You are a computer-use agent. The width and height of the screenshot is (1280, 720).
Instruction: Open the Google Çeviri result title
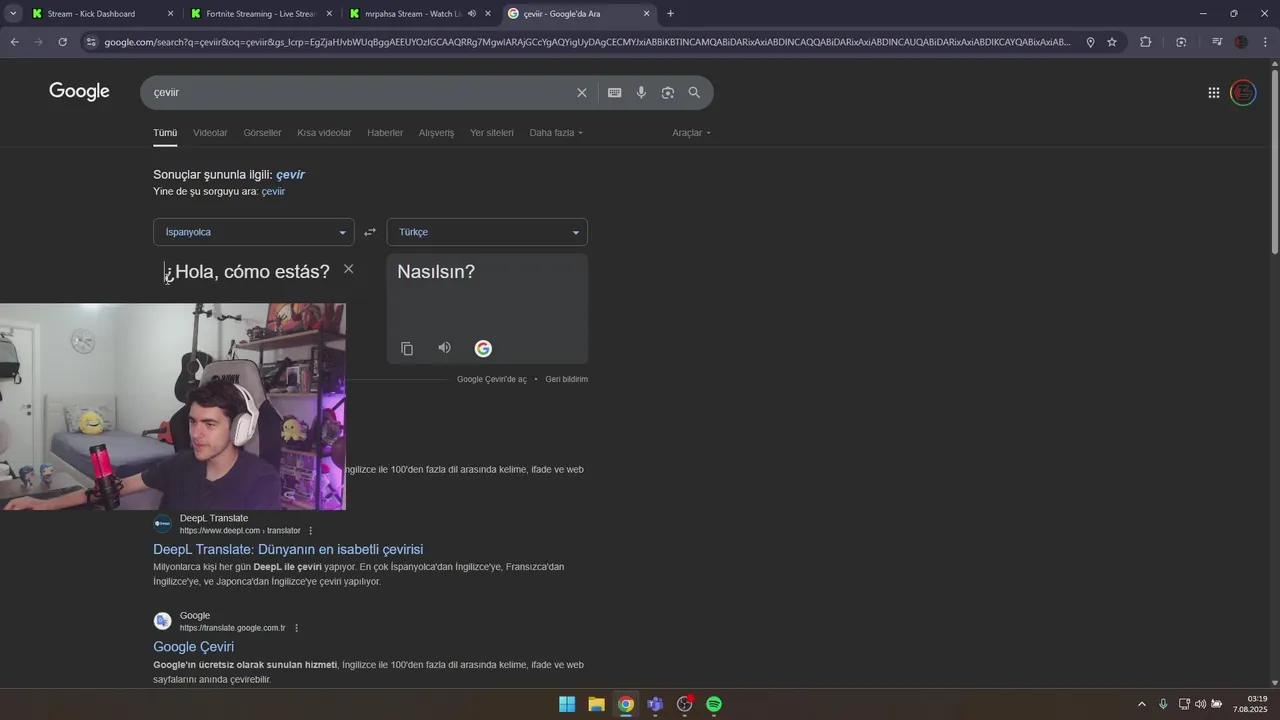(x=193, y=647)
